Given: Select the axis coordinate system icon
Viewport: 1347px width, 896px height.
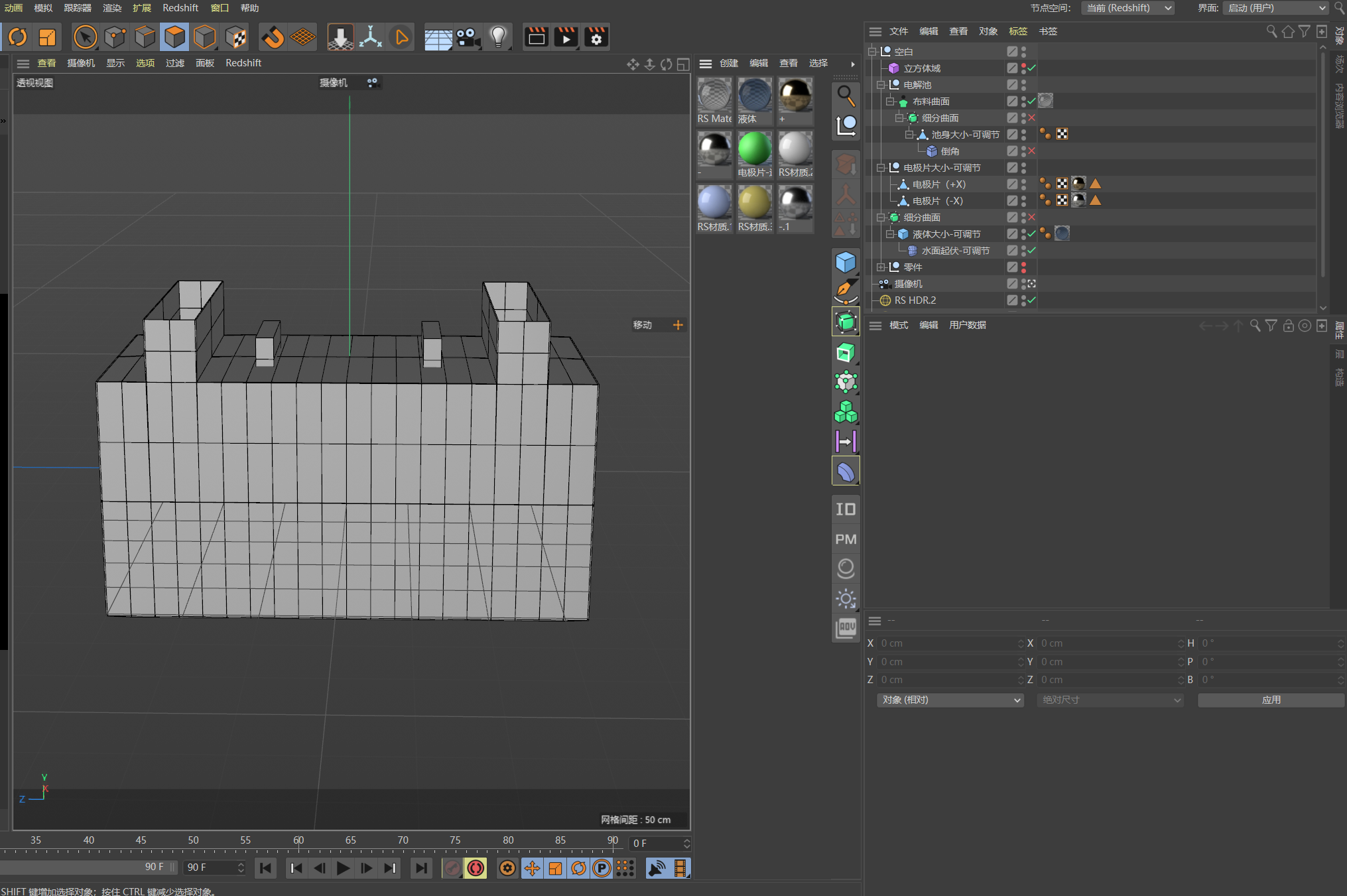Looking at the screenshot, I should [371, 37].
